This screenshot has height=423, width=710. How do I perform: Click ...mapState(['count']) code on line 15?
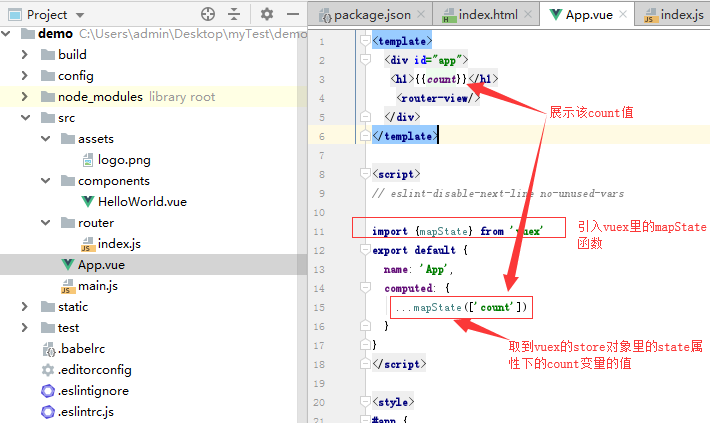coord(461,308)
